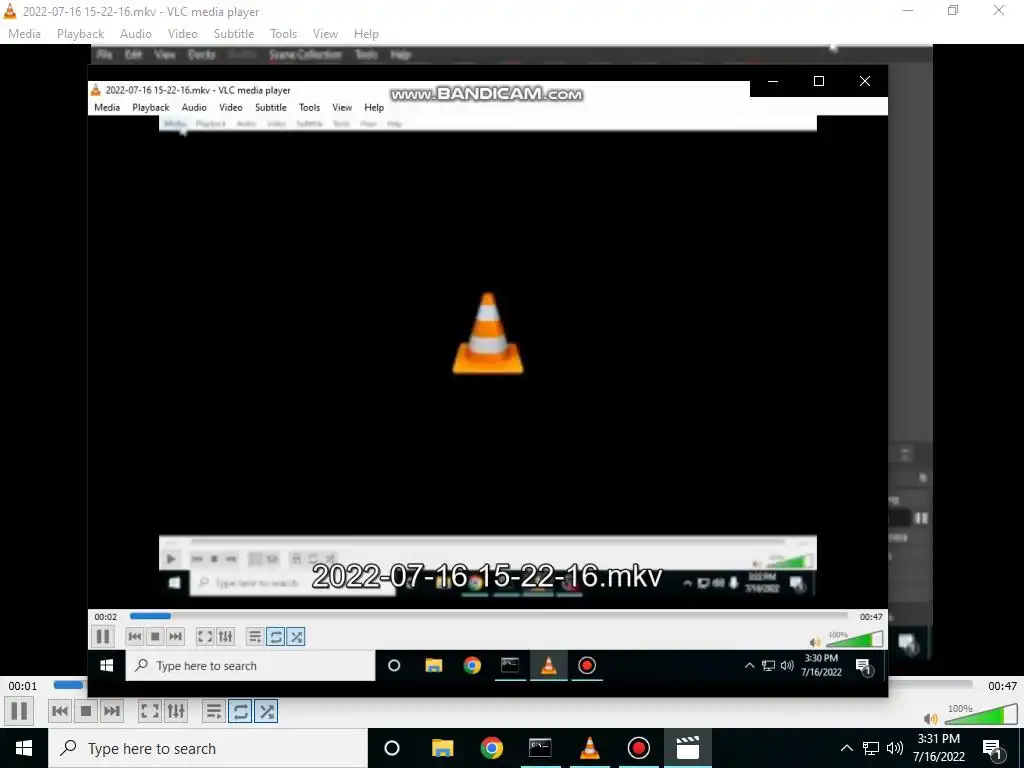
Task: Click Playback menu in recorded inner VLC window
Action: pos(151,107)
